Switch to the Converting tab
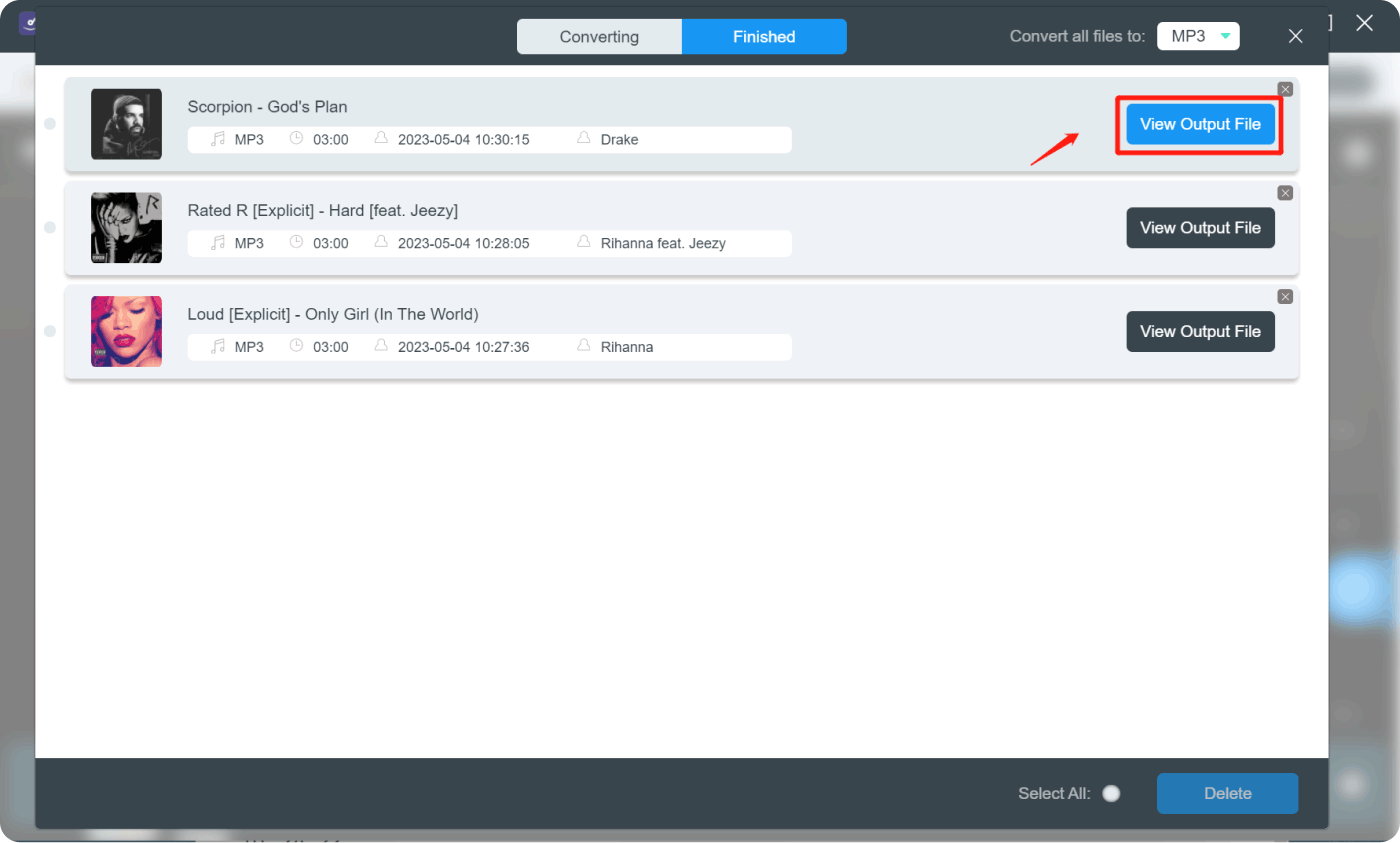This screenshot has width=1400, height=843. 599,37
